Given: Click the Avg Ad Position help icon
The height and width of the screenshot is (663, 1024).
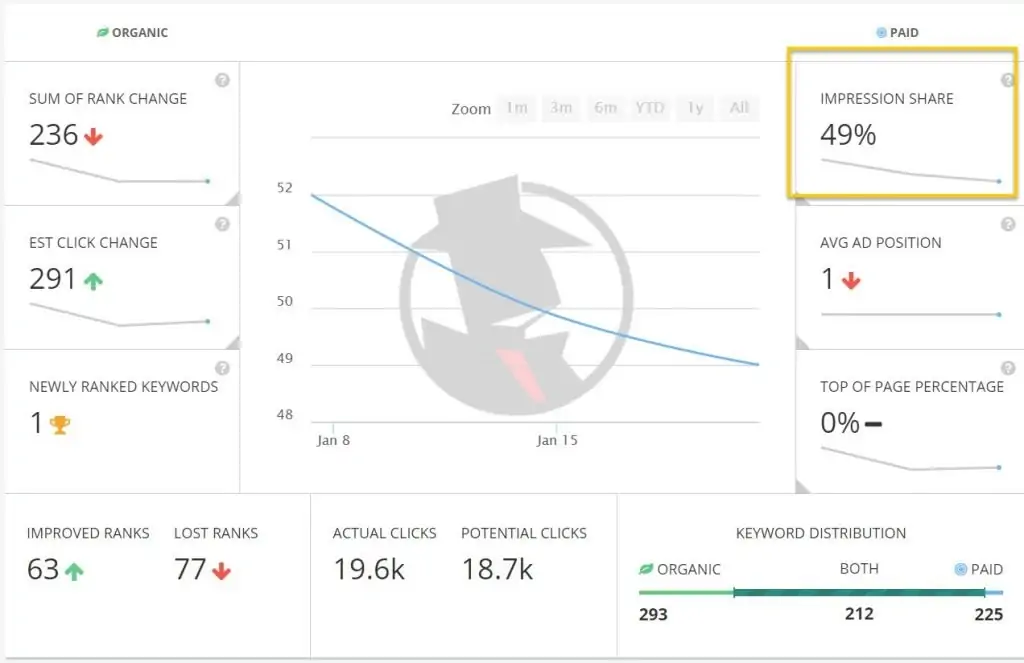Looking at the screenshot, I should 1007,224.
